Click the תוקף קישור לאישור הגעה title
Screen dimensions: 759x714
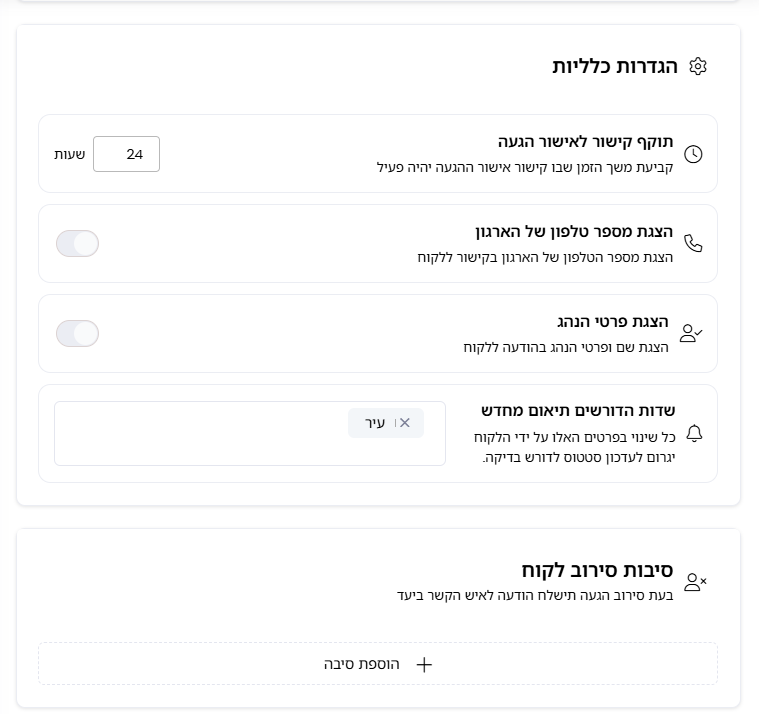(585, 142)
